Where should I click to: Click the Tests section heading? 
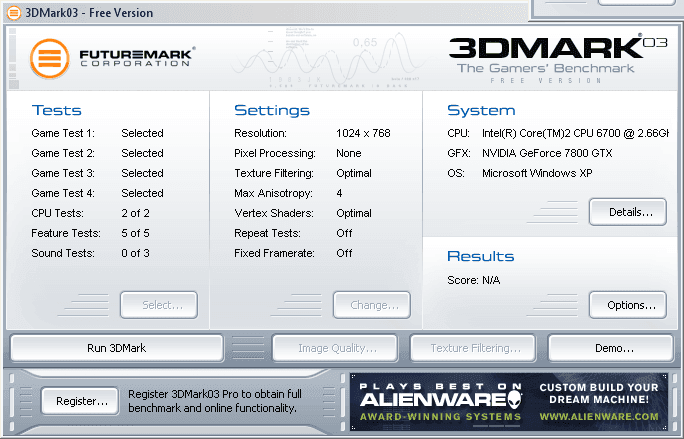(x=57, y=110)
